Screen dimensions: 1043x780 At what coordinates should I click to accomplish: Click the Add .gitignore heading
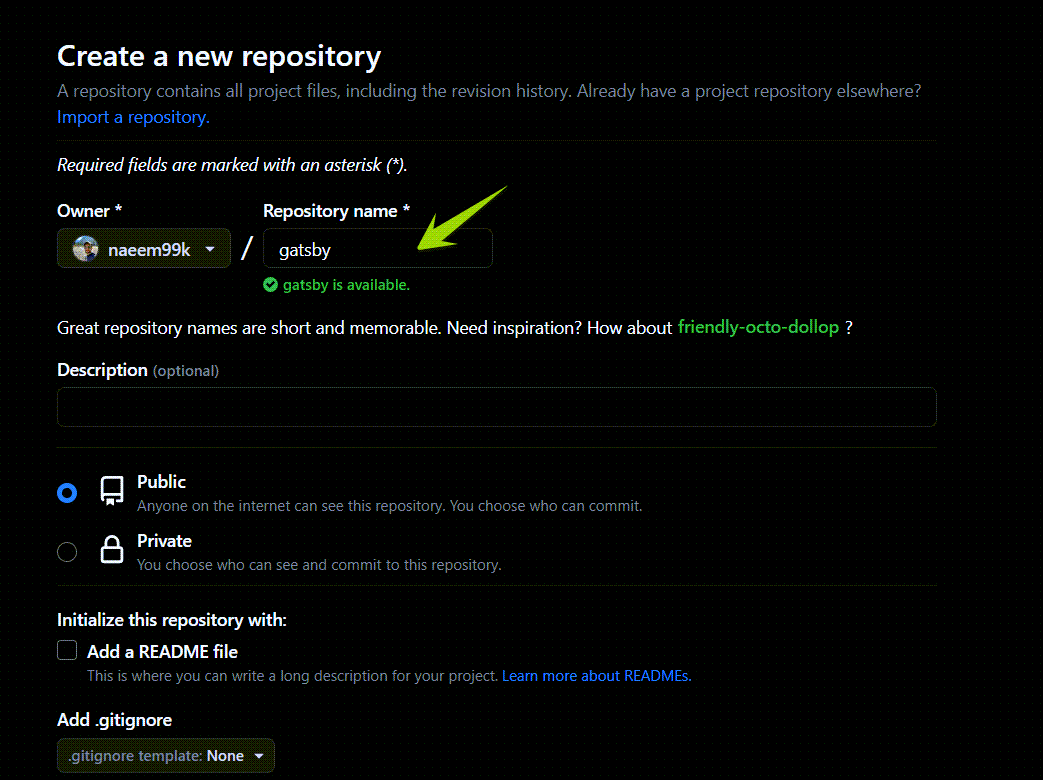[x=114, y=720]
